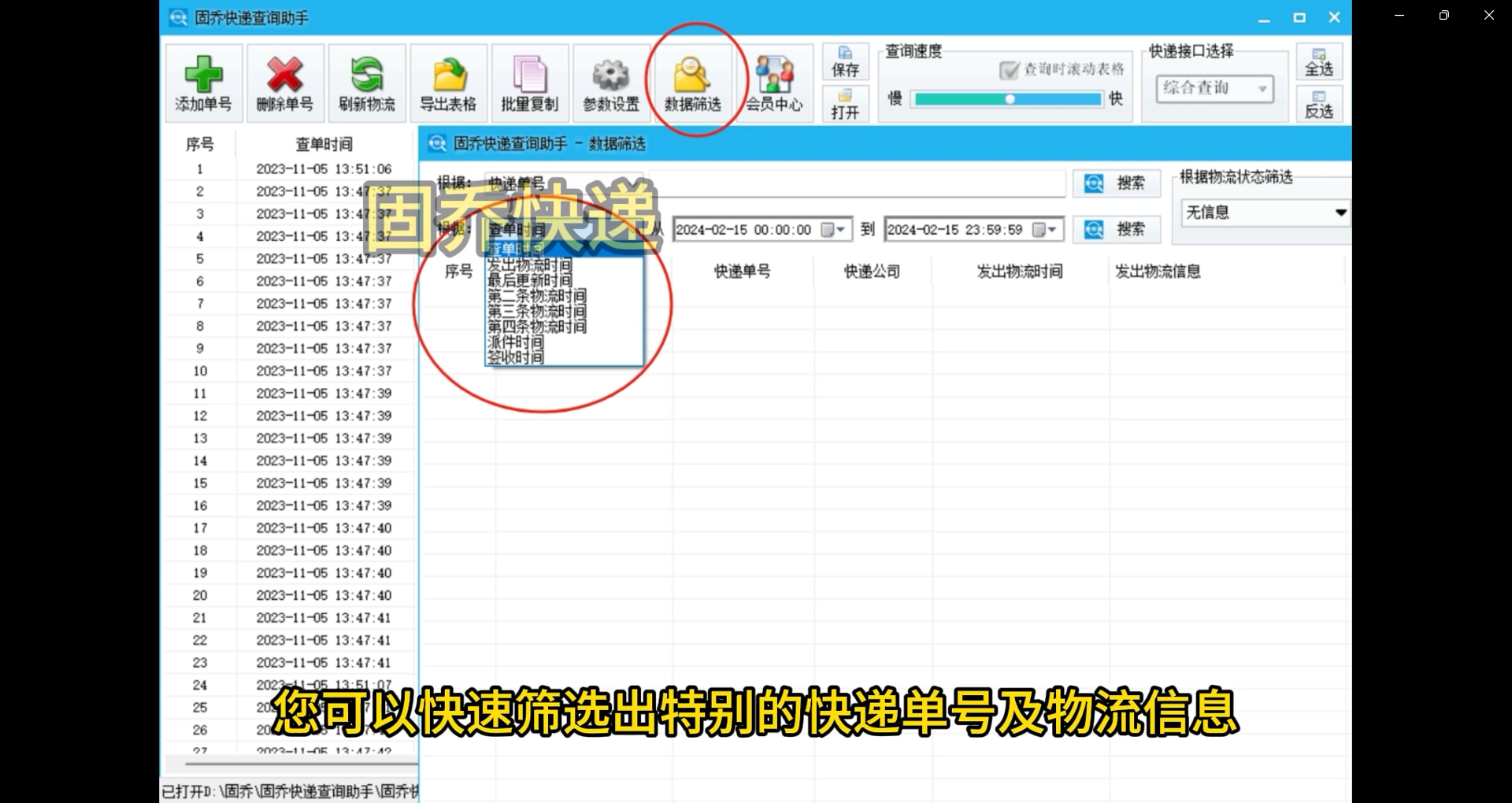Click the 删除单号 delete icon
Screen dimensions: 1512x803
(285, 83)
